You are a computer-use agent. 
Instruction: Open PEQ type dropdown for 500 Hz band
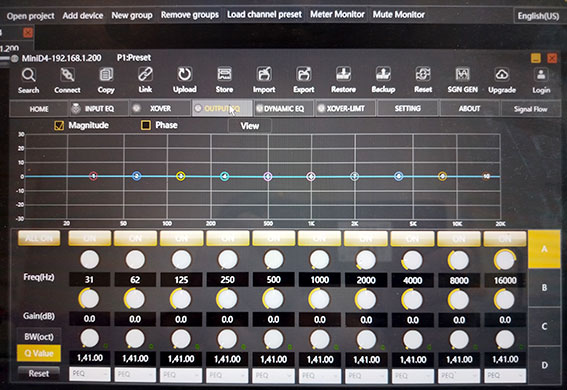pyautogui.click(x=273, y=376)
